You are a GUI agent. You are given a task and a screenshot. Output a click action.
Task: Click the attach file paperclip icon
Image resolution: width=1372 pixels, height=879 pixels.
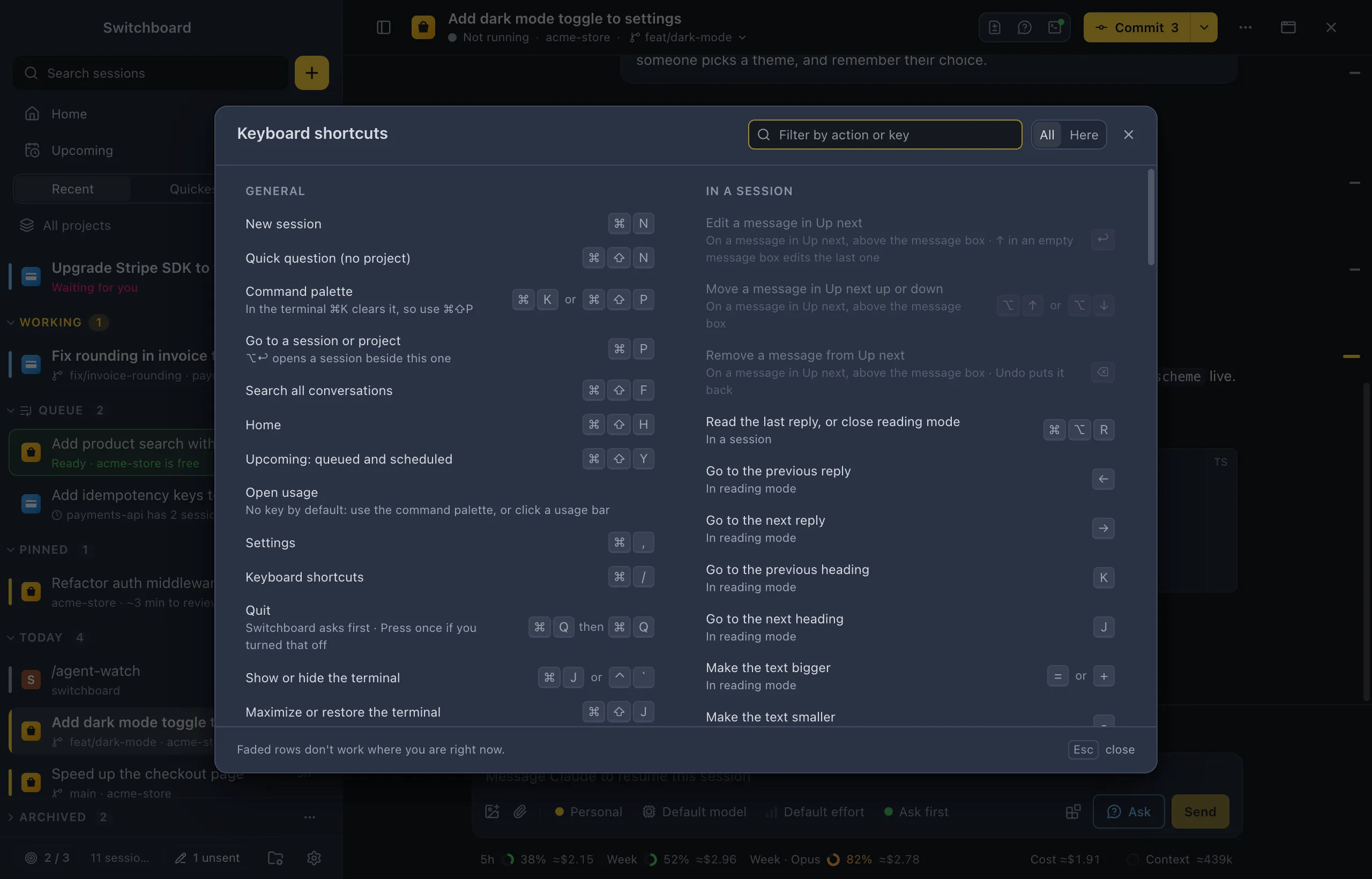tap(520, 811)
